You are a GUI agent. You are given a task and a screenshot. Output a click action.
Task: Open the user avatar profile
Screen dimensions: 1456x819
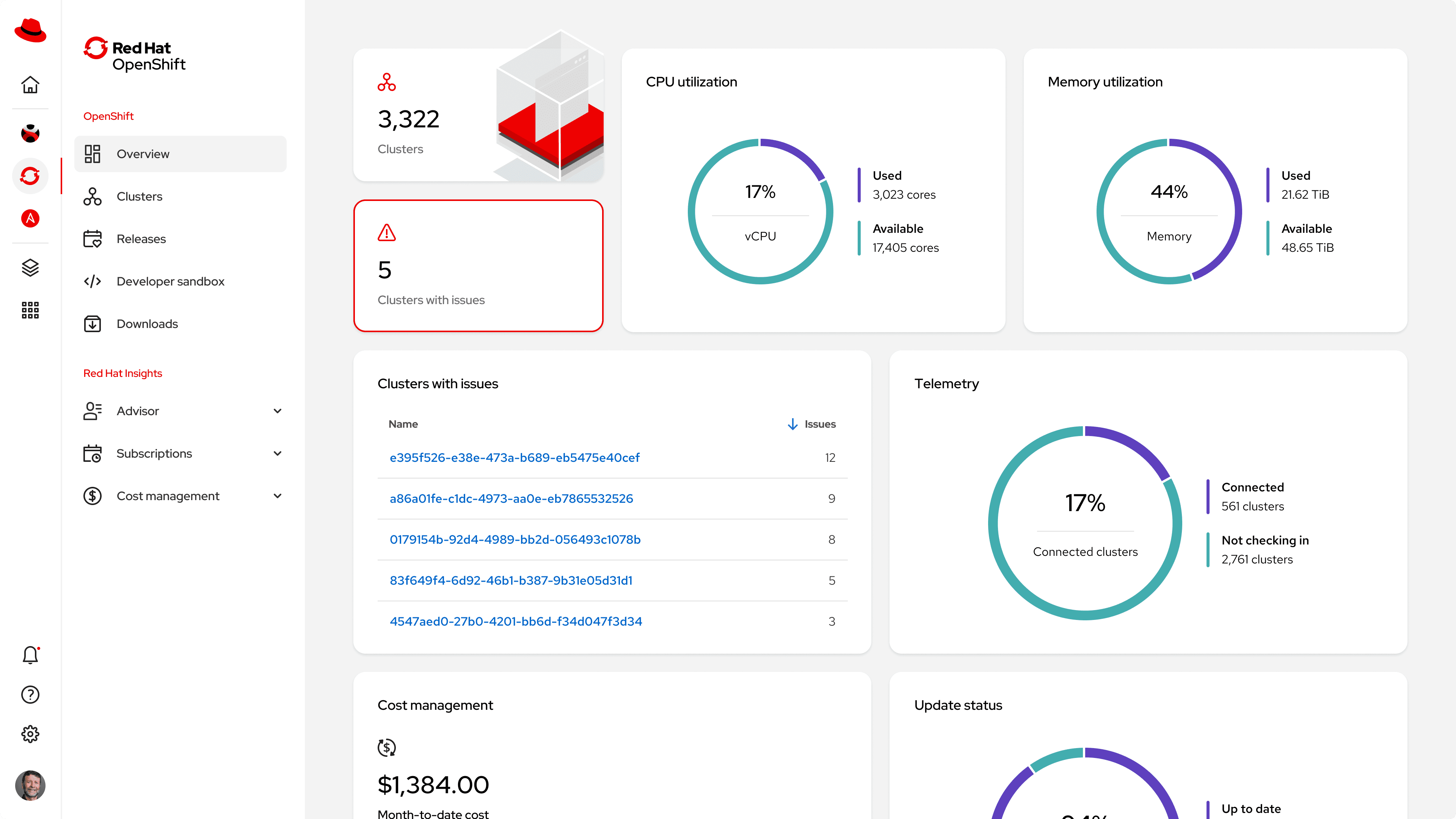[30, 786]
